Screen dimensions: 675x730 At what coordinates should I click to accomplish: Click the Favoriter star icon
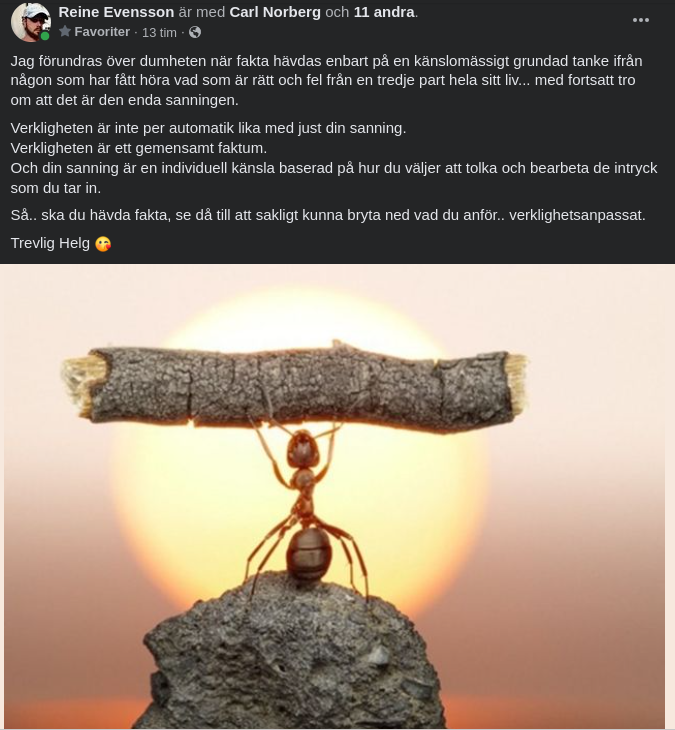[x=65, y=32]
